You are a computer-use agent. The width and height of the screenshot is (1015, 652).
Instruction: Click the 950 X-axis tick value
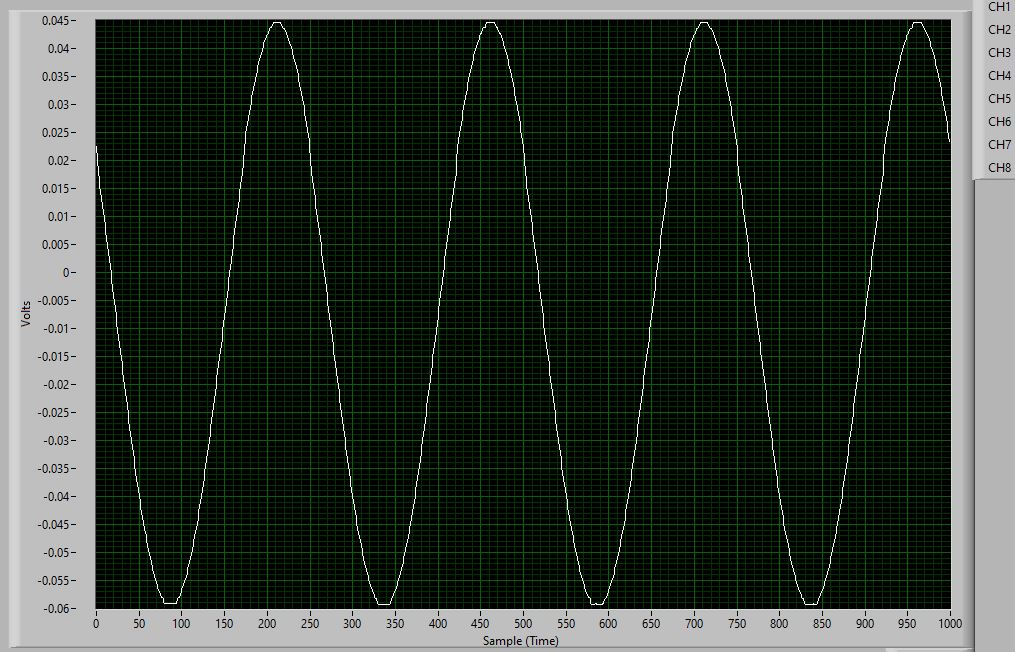(x=908, y=624)
